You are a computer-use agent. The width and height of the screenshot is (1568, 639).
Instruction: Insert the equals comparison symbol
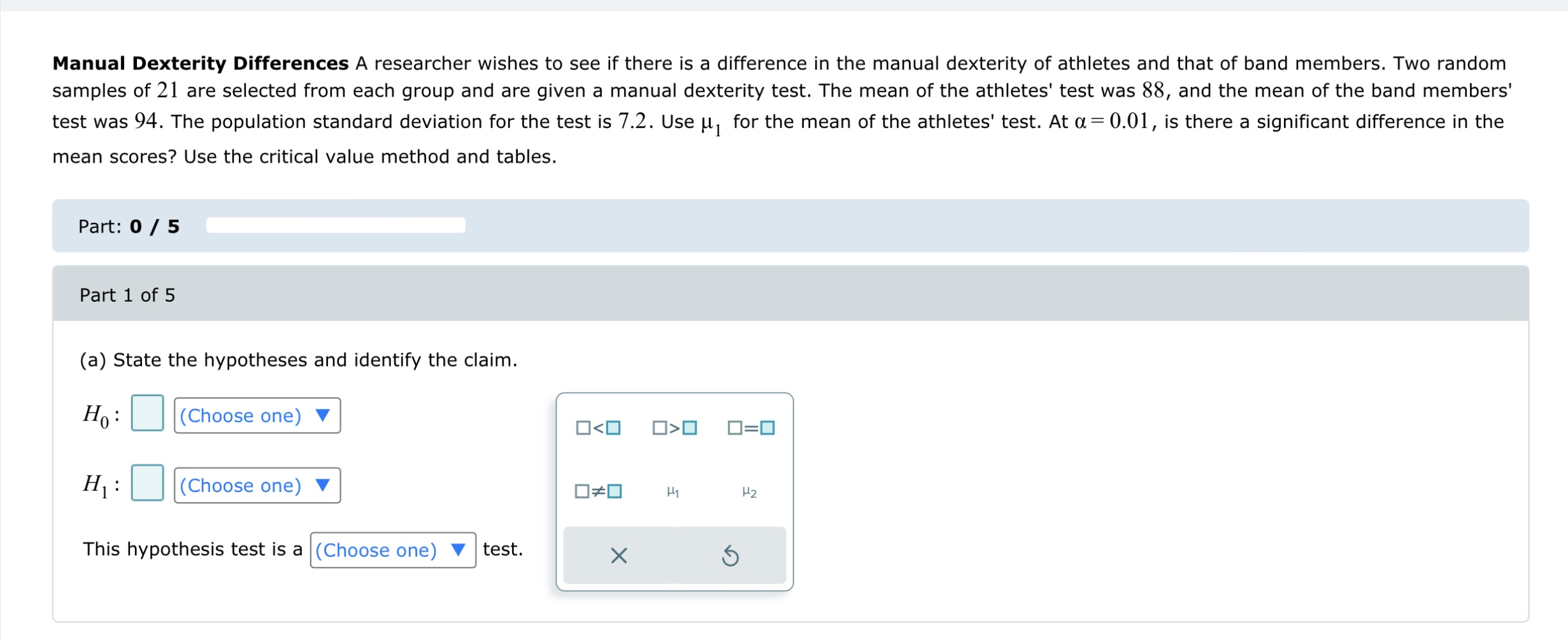752,428
